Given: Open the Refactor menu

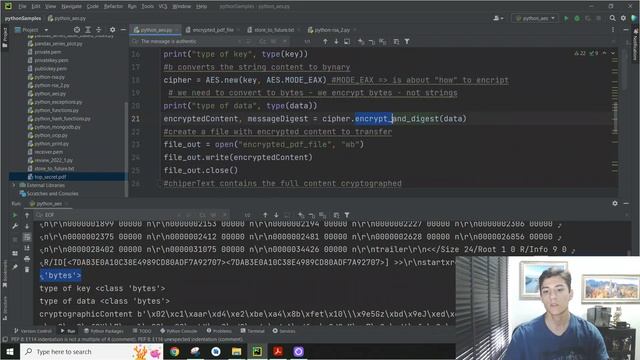Looking at the screenshot, I should pyautogui.click(x=113, y=7).
